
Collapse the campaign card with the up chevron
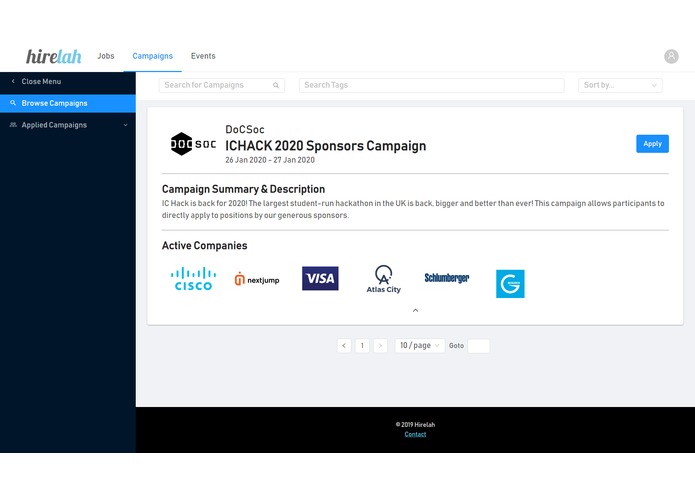[x=415, y=311]
